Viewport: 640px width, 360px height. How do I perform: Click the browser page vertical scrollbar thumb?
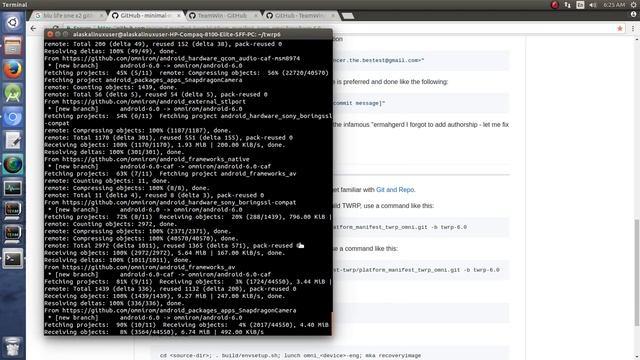click(x=636, y=272)
